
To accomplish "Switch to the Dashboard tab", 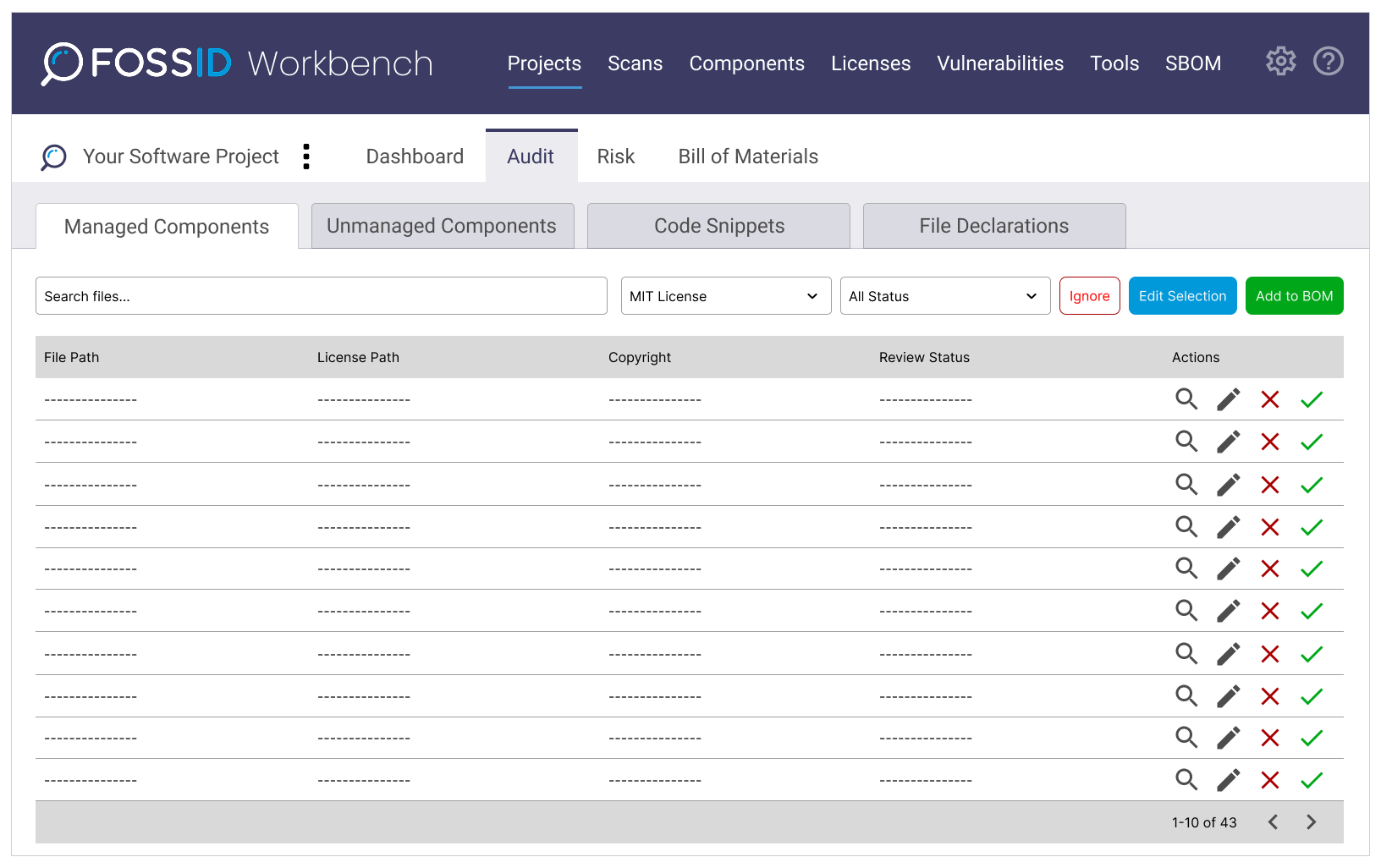I will (415, 157).
